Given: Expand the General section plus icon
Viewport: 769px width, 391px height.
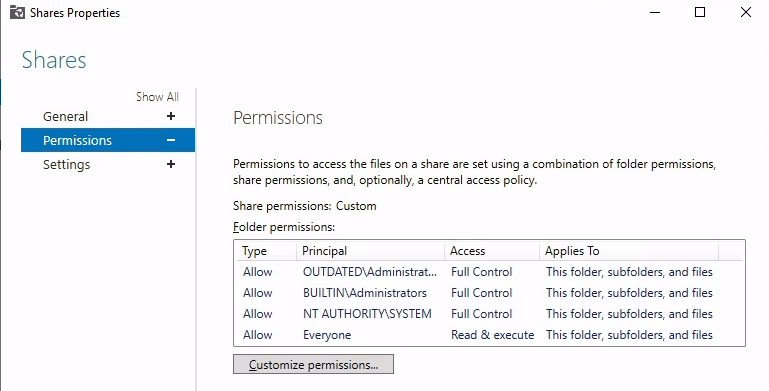Looking at the screenshot, I should pos(171,116).
